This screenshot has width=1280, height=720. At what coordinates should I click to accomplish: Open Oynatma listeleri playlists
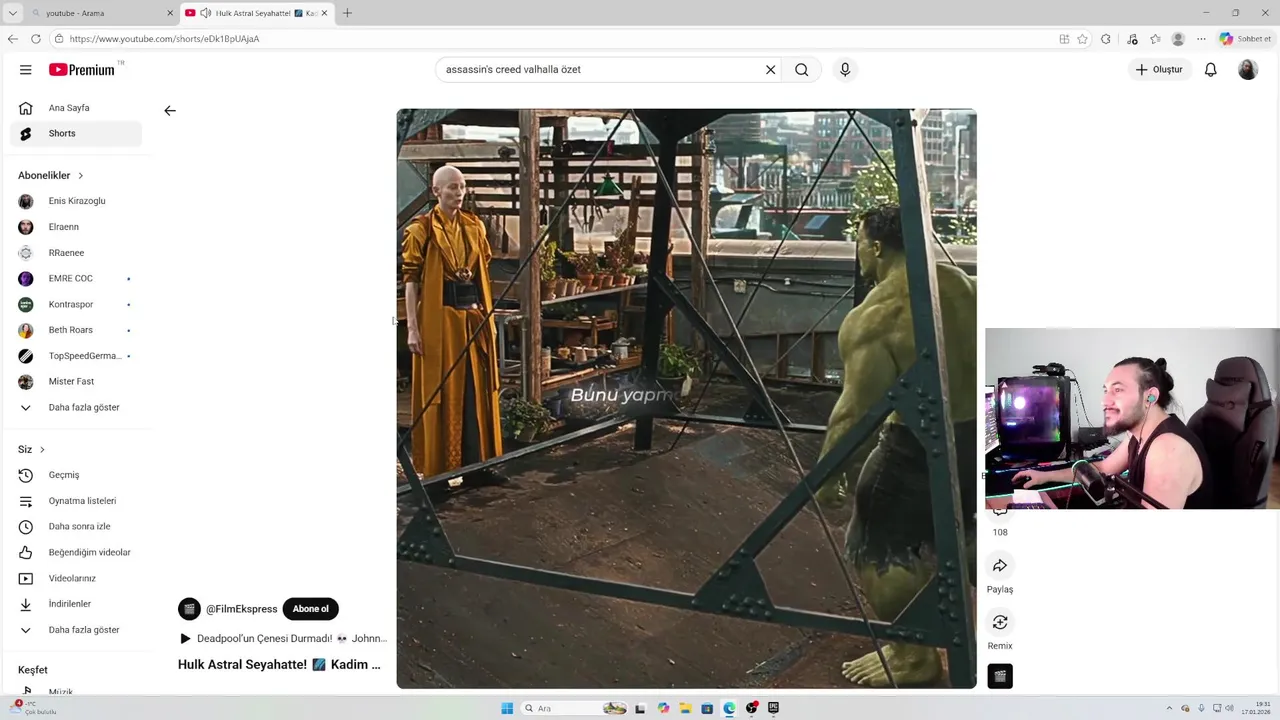[x=76, y=501]
